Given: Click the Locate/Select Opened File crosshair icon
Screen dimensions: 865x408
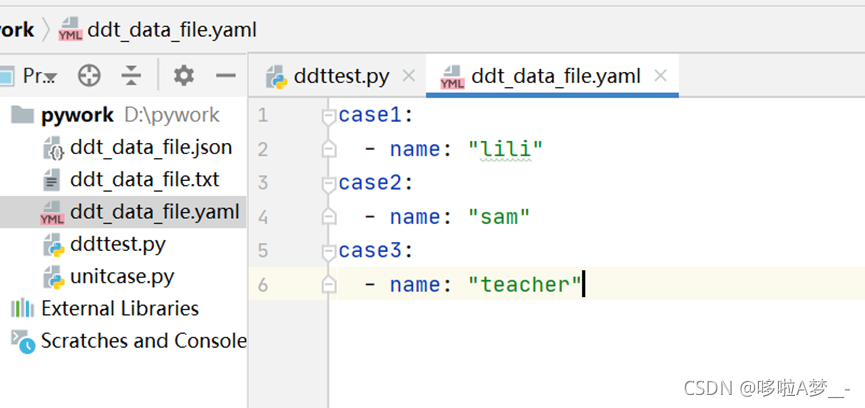Looking at the screenshot, I should pyautogui.click(x=89, y=76).
